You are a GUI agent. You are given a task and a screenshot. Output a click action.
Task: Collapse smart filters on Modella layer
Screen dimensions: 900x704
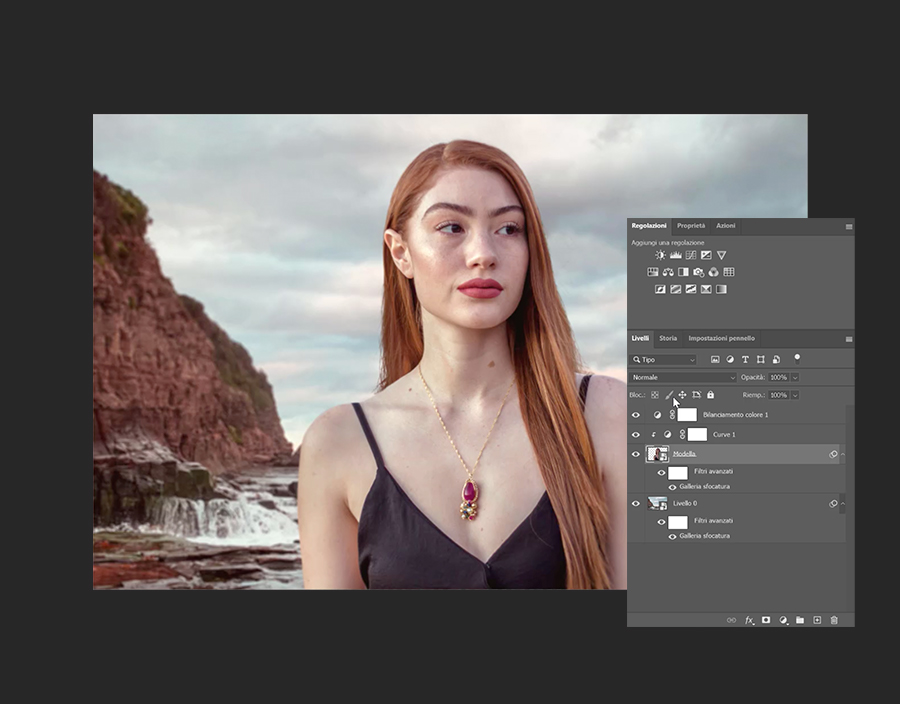[843, 454]
